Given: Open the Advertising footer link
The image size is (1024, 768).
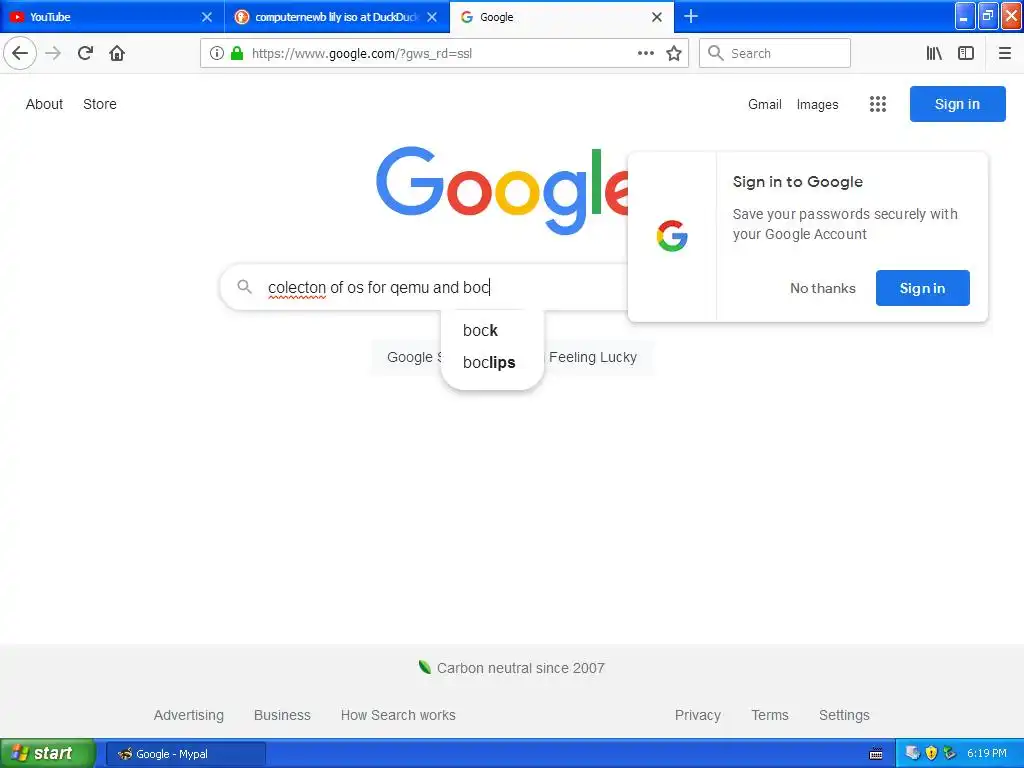Looking at the screenshot, I should click(x=189, y=715).
